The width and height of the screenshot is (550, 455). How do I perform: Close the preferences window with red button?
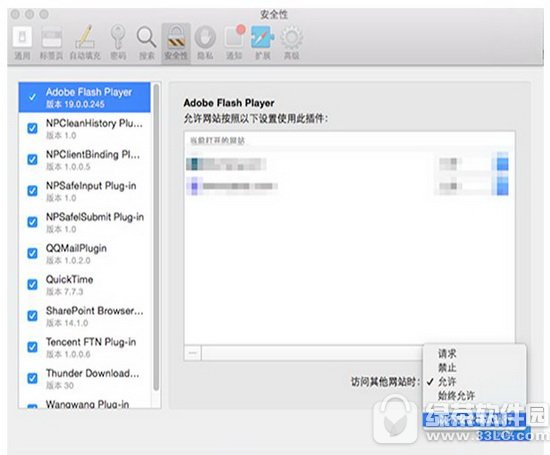pyautogui.click(x=15, y=14)
